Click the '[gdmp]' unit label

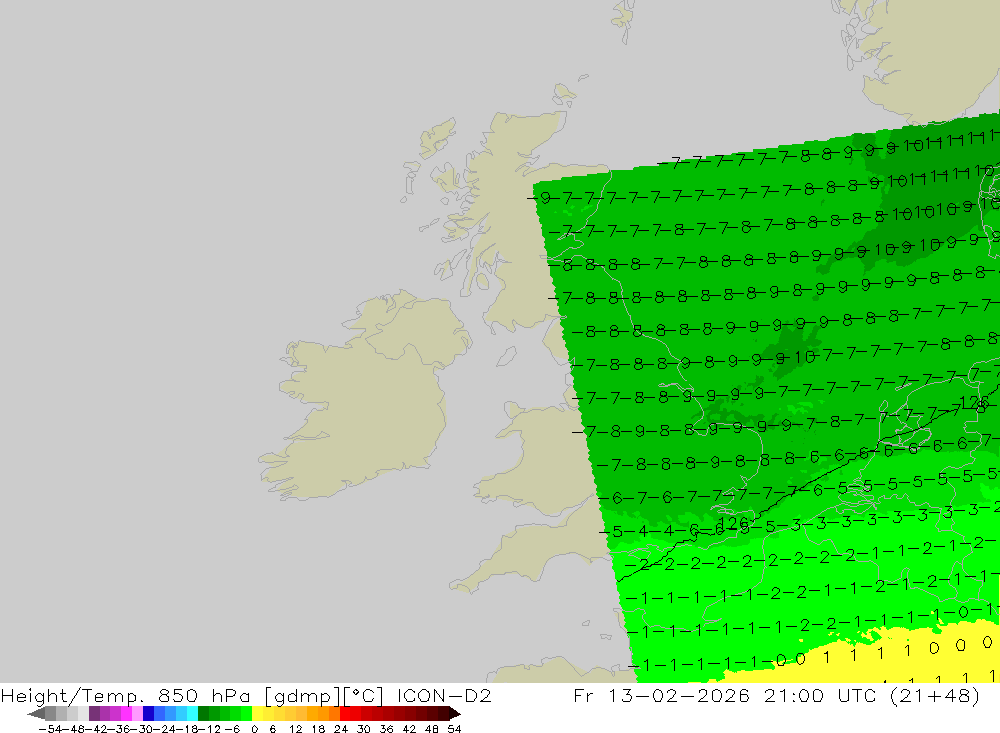point(302,695)
